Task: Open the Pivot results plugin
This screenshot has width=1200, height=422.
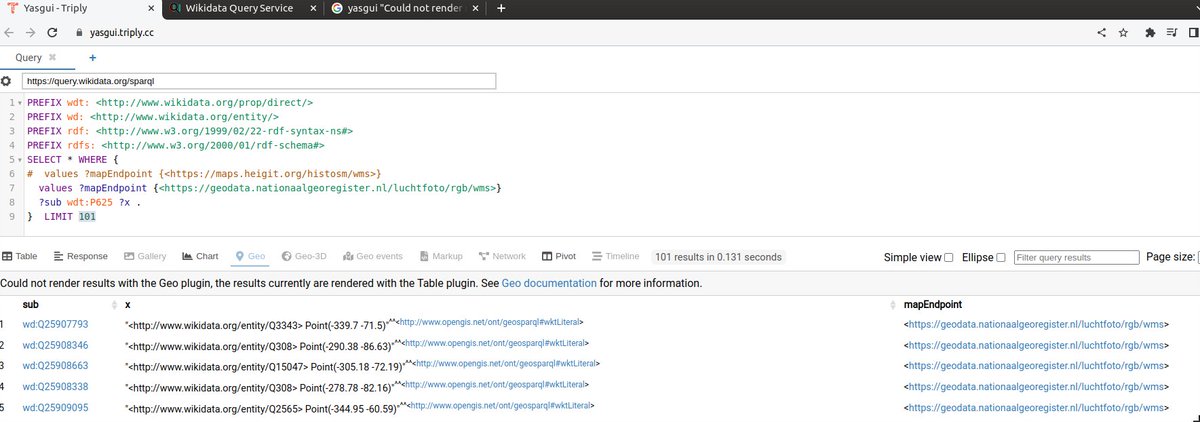Action: 559,257
